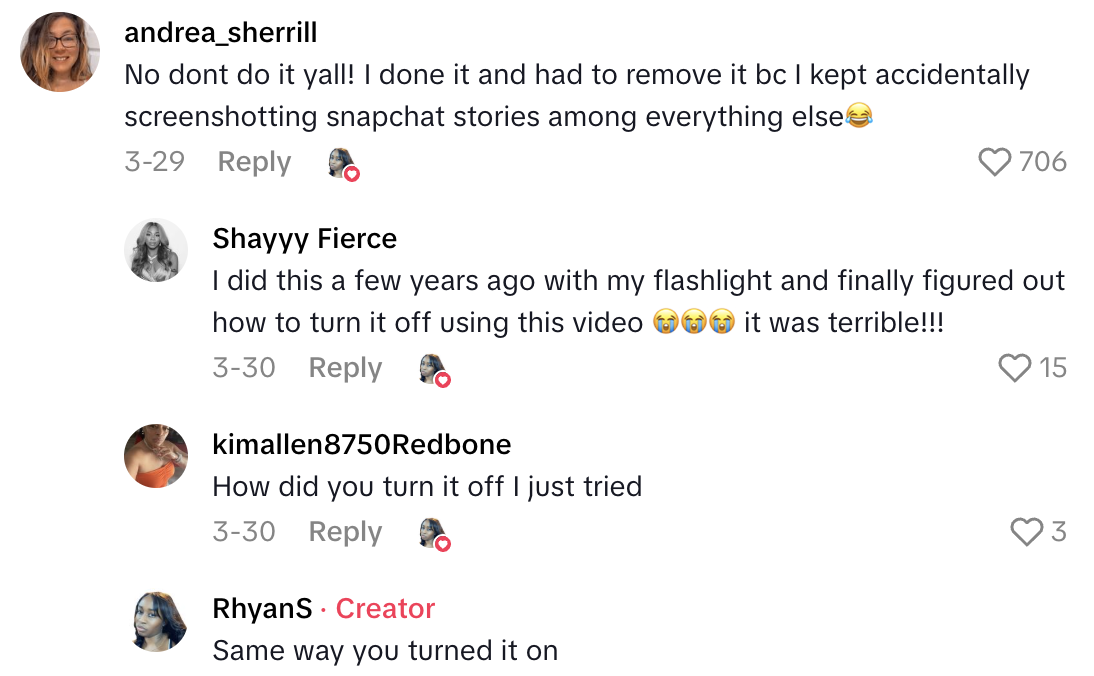Screen dimensions: 1094x676
Task: Visit andrea_sherrill's username link
Action: (220, 33)
